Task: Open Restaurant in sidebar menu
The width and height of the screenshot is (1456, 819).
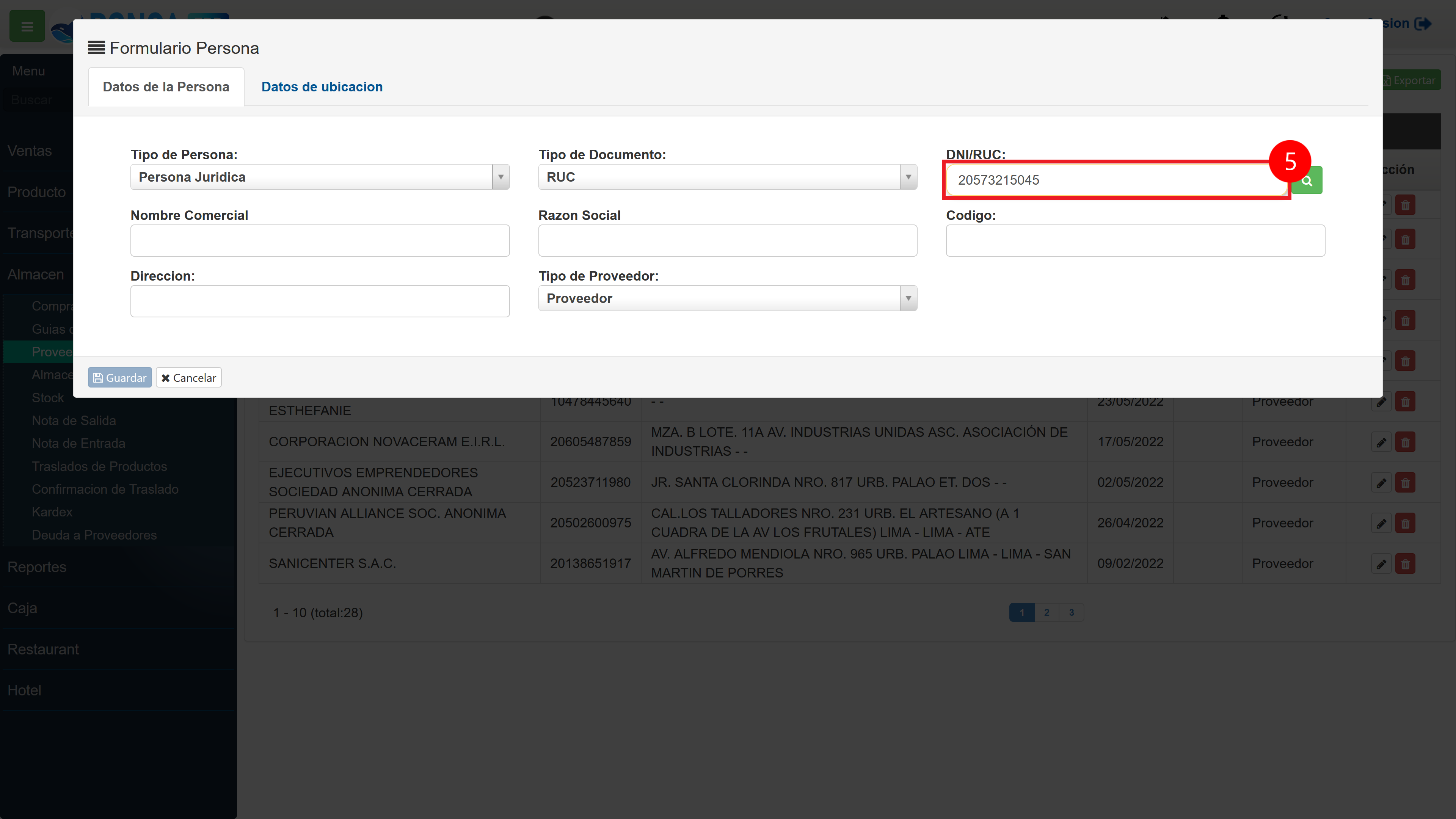Action: coord(43,650)
